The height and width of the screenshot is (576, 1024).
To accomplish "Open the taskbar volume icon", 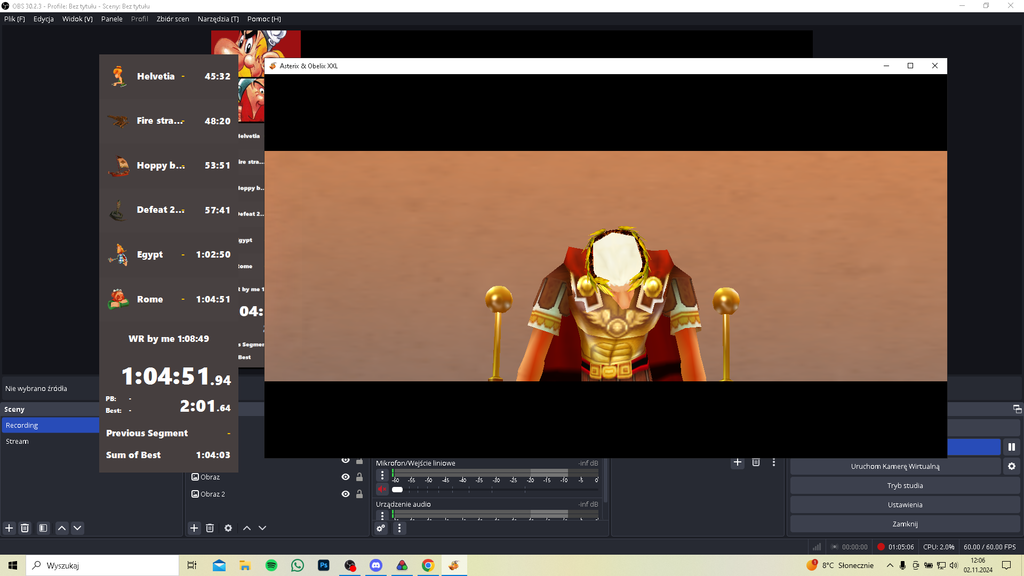I will point(954,566).
